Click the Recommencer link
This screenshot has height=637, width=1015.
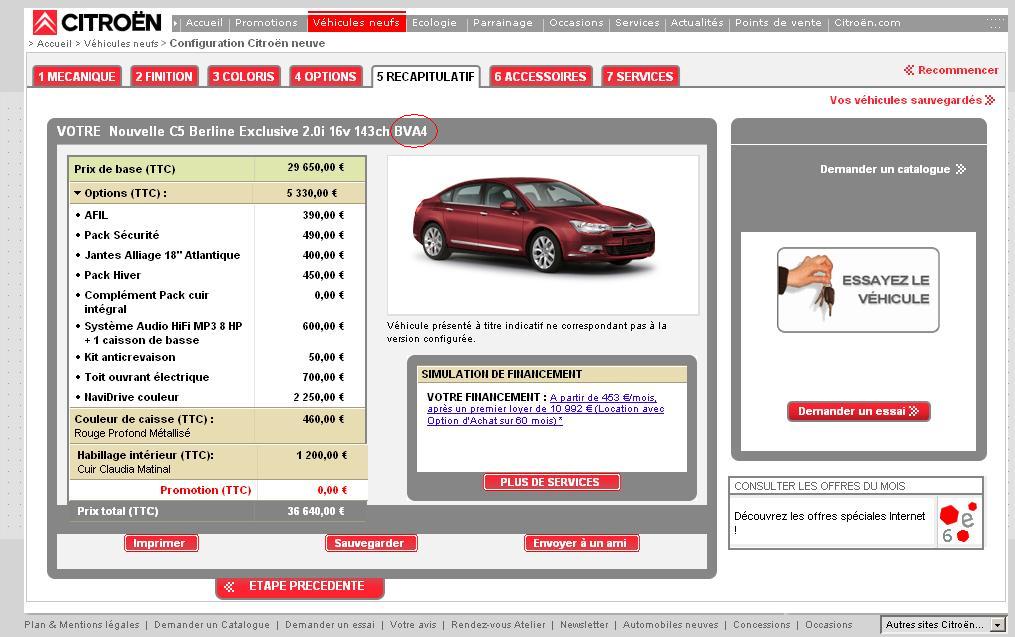(x=951, y=70)
